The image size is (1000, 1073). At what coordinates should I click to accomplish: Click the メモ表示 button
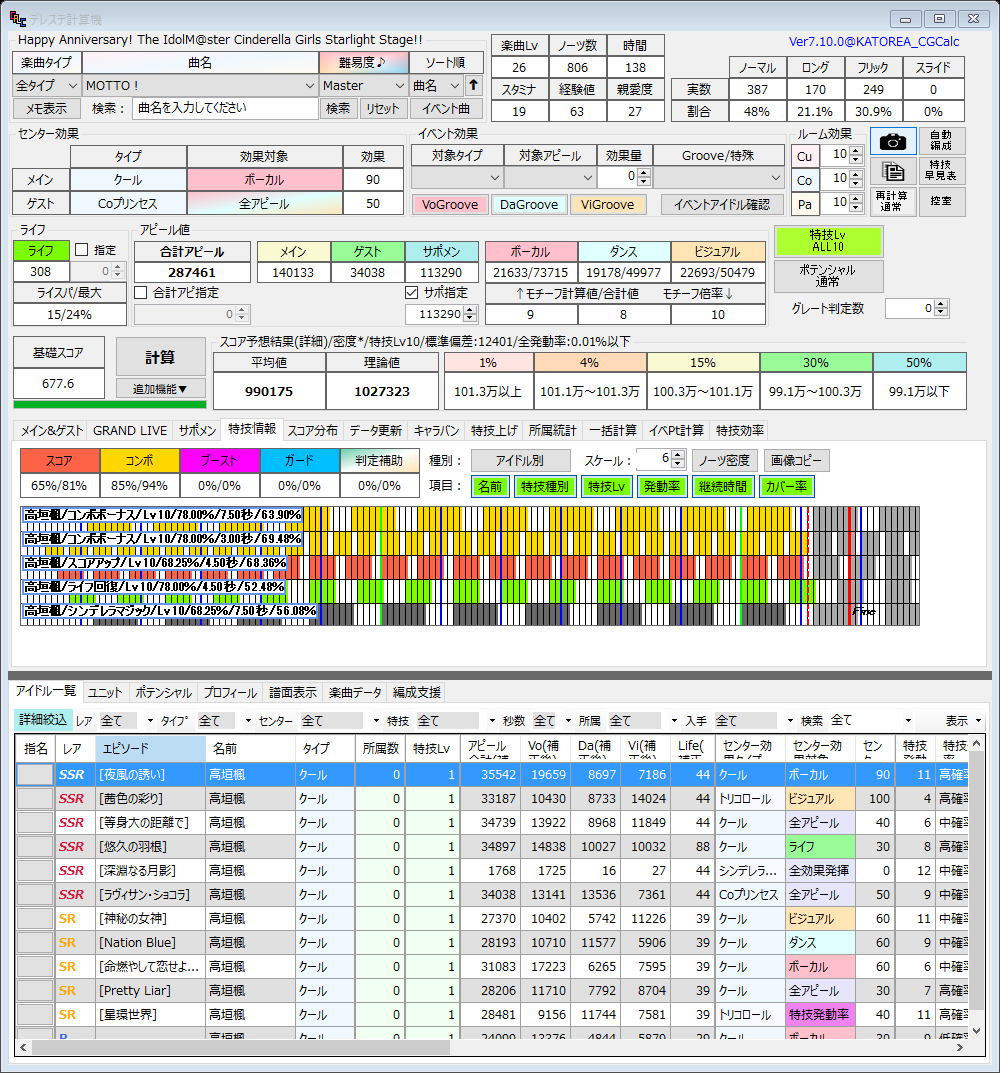tap(47, 108)
